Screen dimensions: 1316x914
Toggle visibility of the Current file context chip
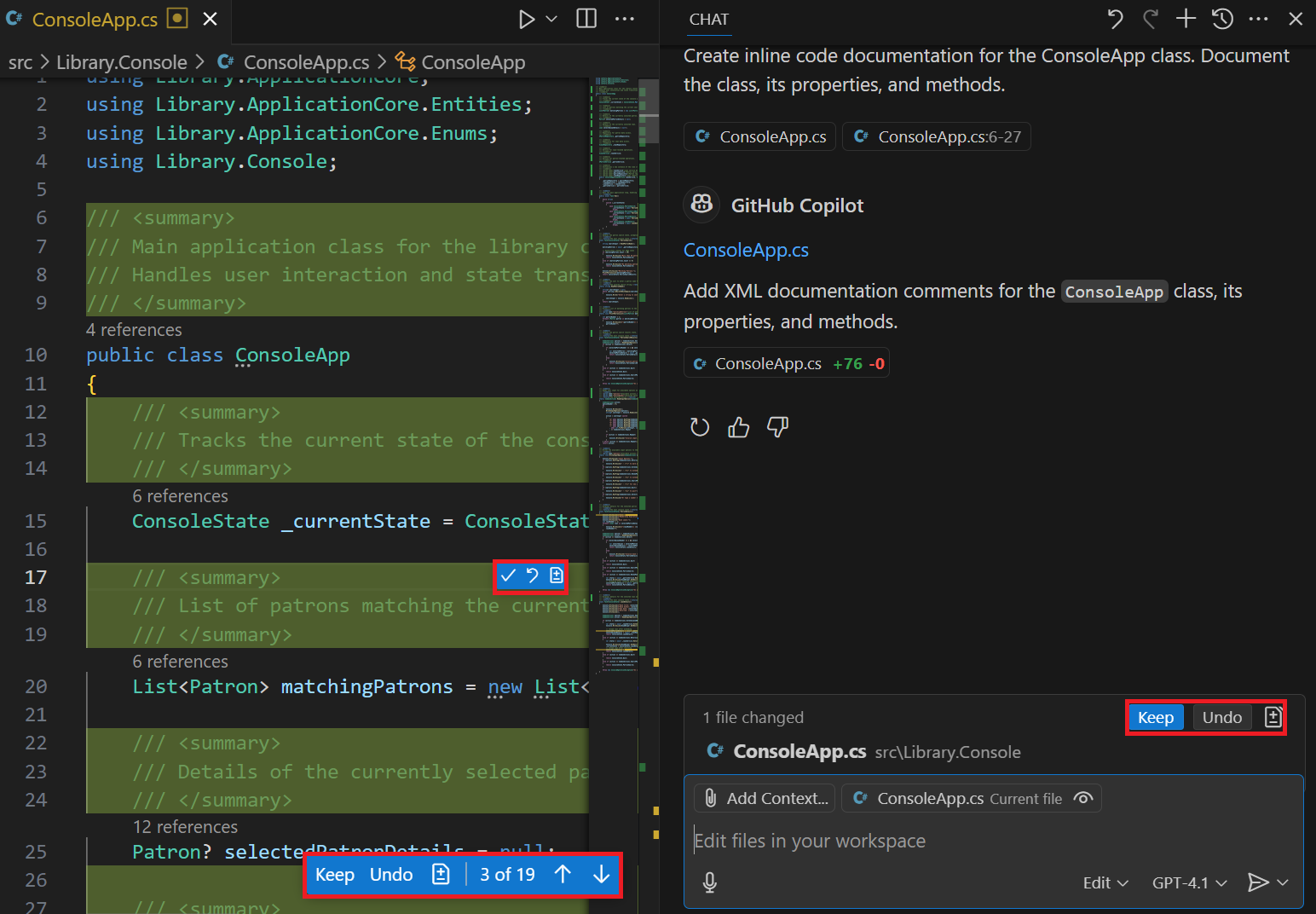(x=1082, y=798)
